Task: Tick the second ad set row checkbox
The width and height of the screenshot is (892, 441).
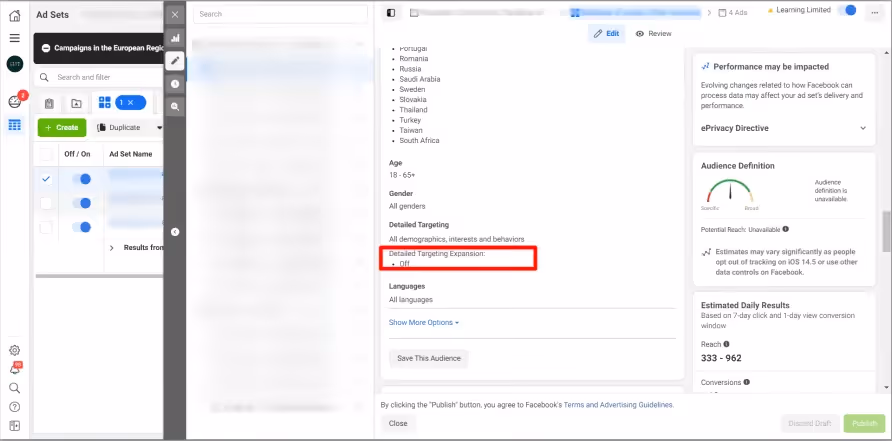Action: pyautogui.click(x=46, y=203)
